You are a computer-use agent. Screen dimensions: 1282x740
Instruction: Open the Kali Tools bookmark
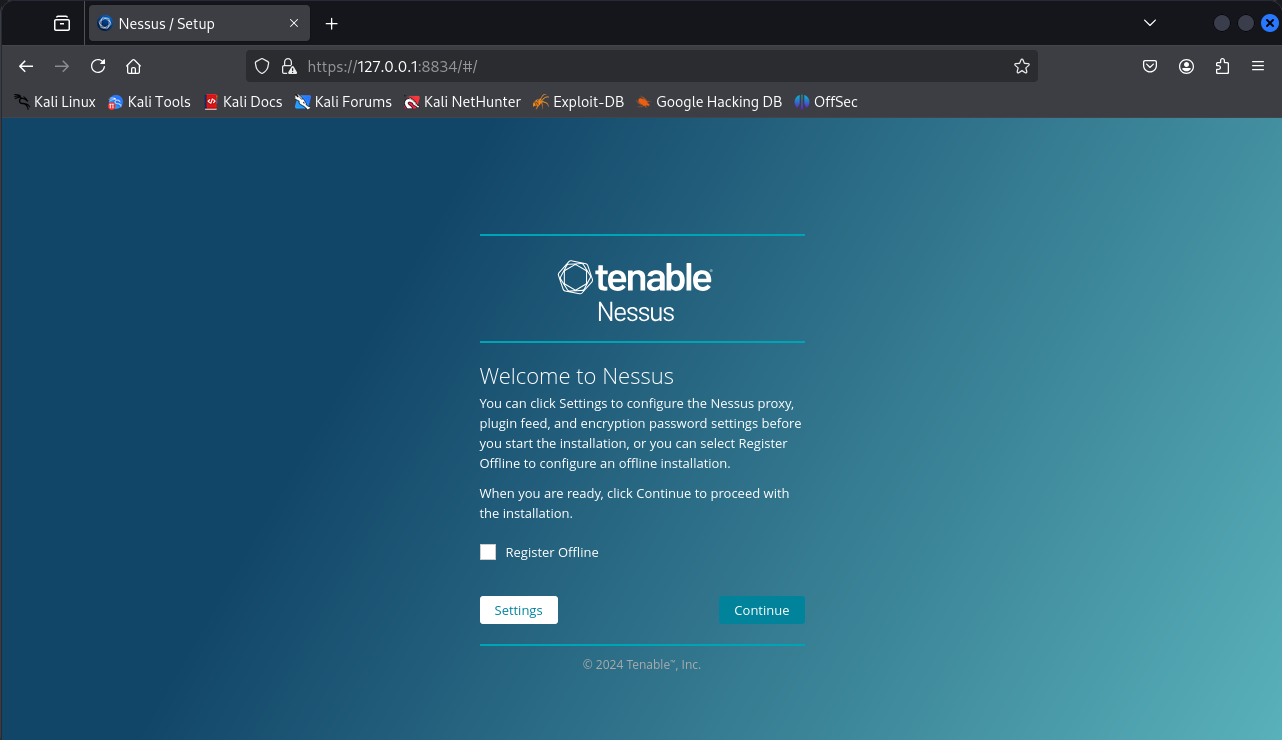click(149, 102)
